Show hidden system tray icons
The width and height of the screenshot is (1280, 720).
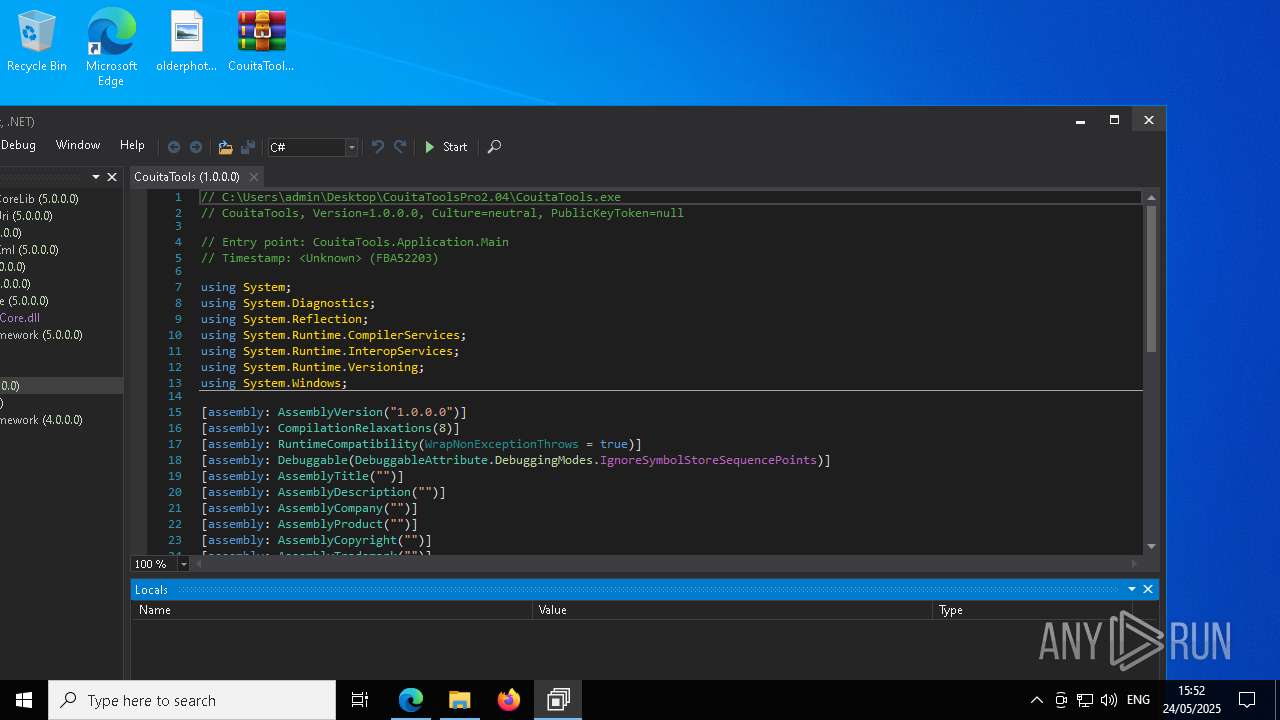coord(1037,700)
